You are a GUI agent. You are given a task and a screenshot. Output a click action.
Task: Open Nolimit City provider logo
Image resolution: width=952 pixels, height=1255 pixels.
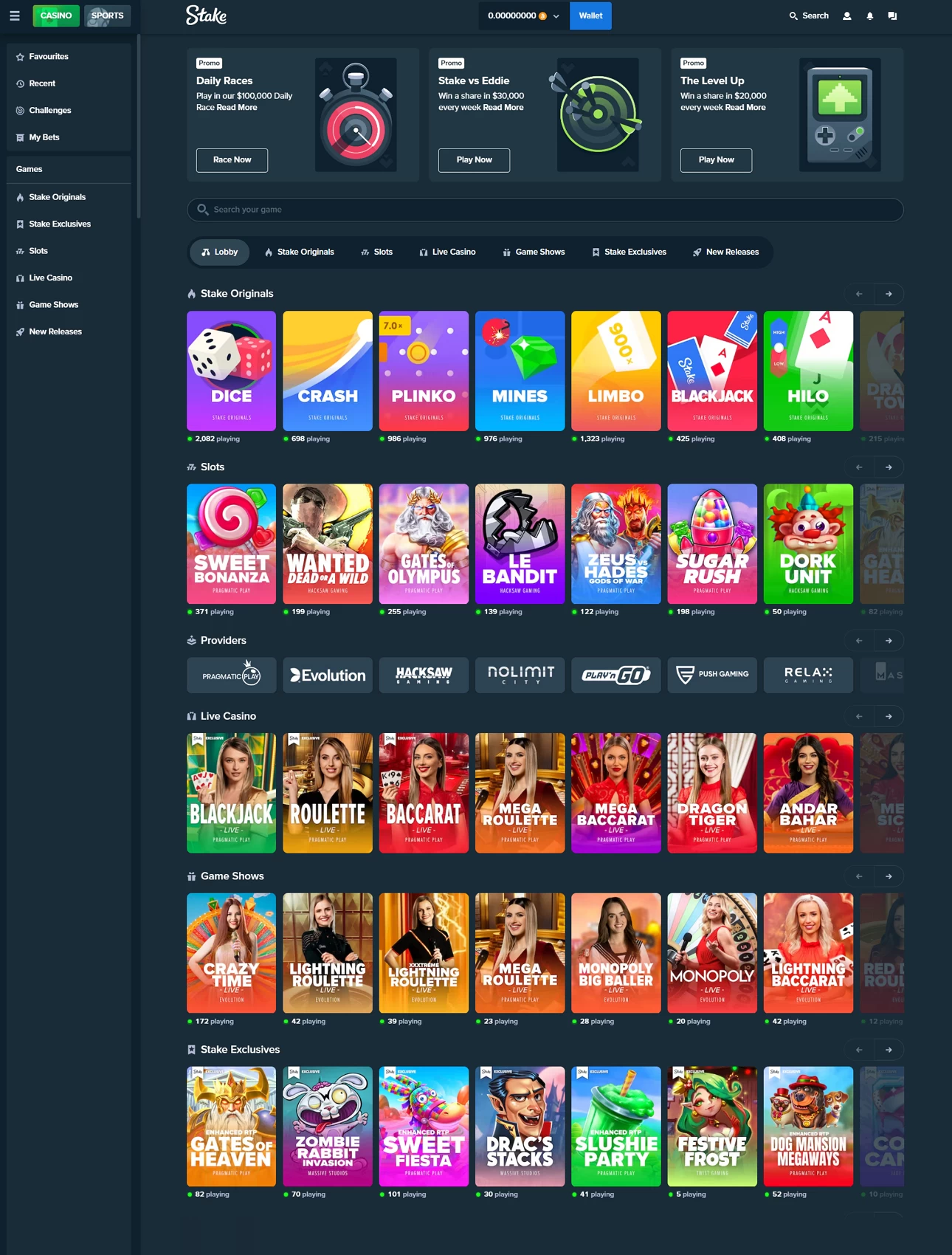pos(520,675)
